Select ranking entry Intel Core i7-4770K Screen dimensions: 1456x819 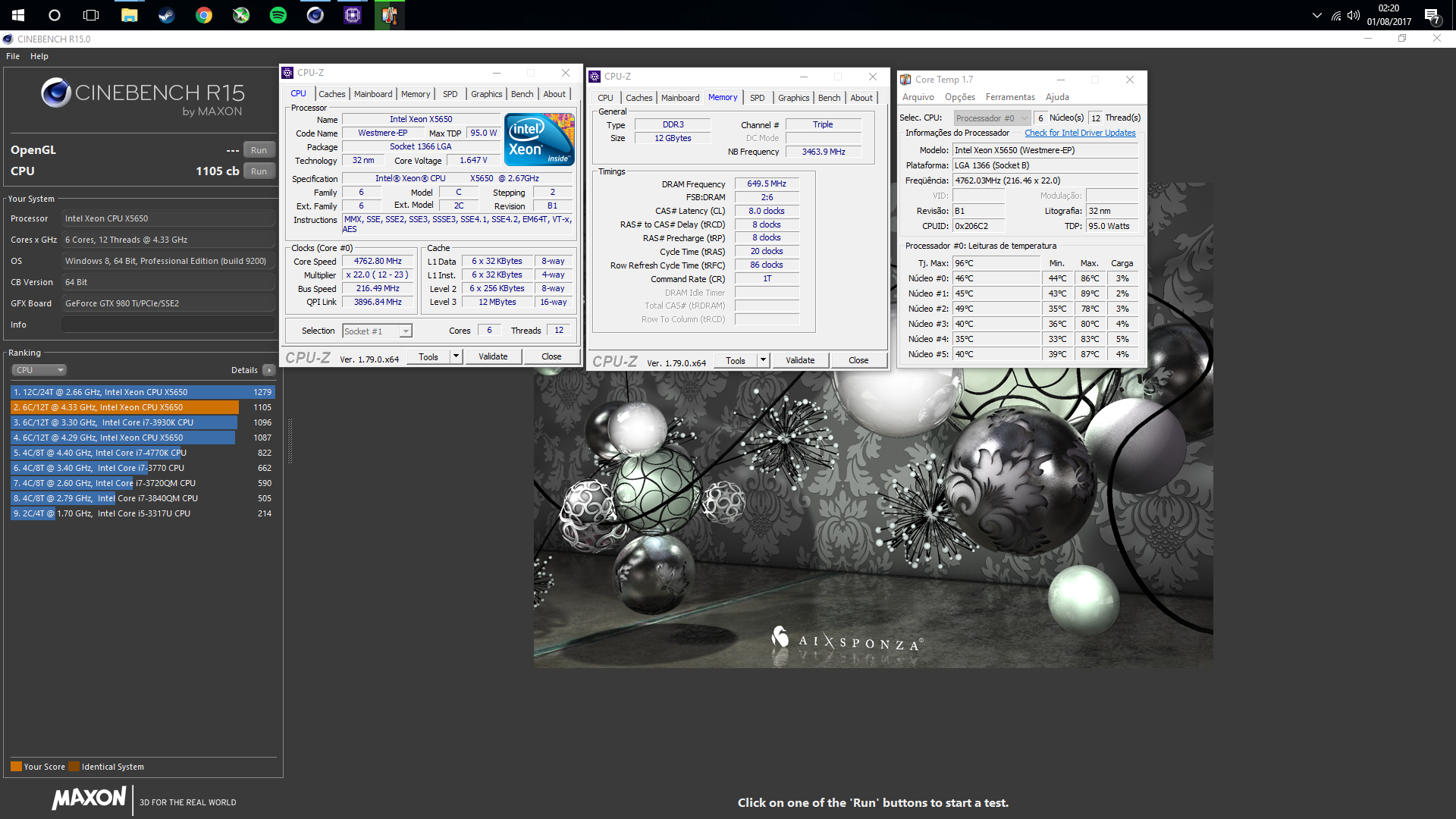tap(143, 453)
